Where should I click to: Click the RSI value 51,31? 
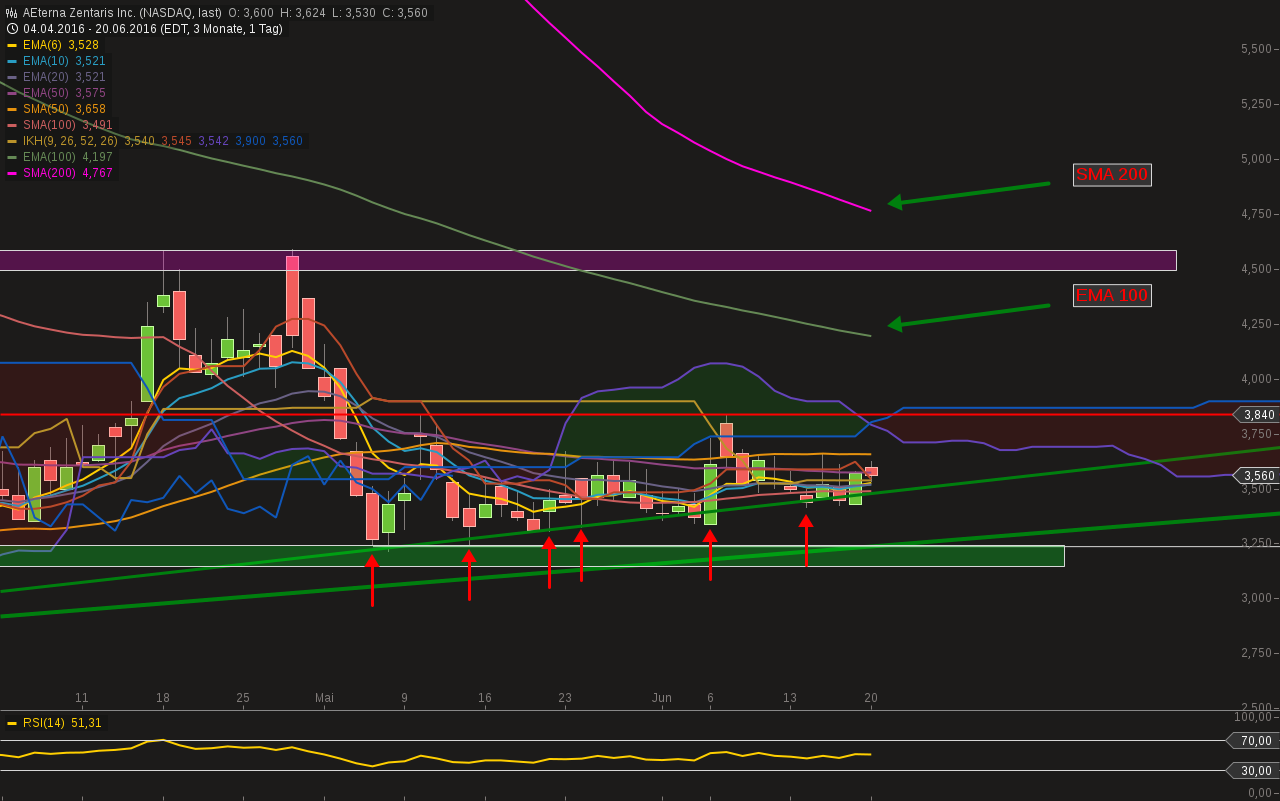pos(86,723)
